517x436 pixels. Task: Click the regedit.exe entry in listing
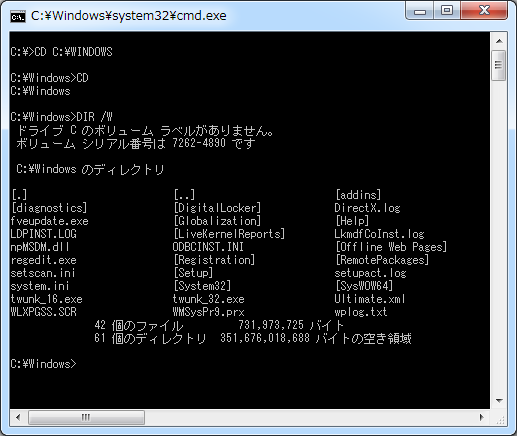[x=44, y=260]
